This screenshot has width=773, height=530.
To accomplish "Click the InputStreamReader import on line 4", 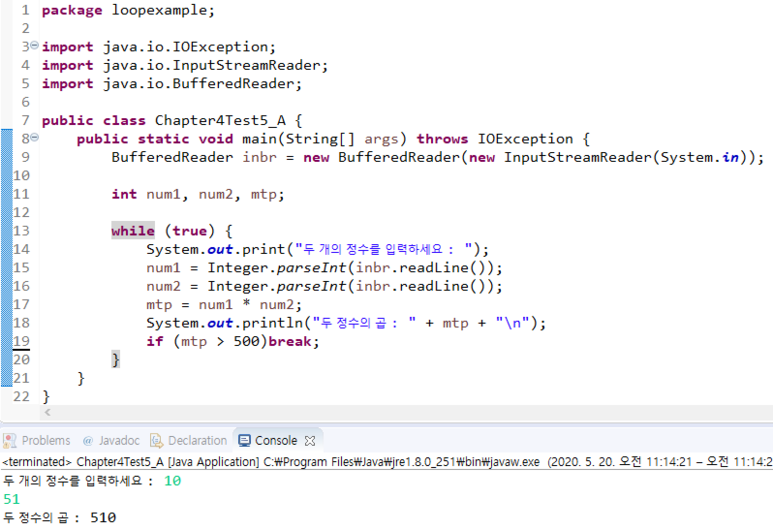I will coord(184,65).
